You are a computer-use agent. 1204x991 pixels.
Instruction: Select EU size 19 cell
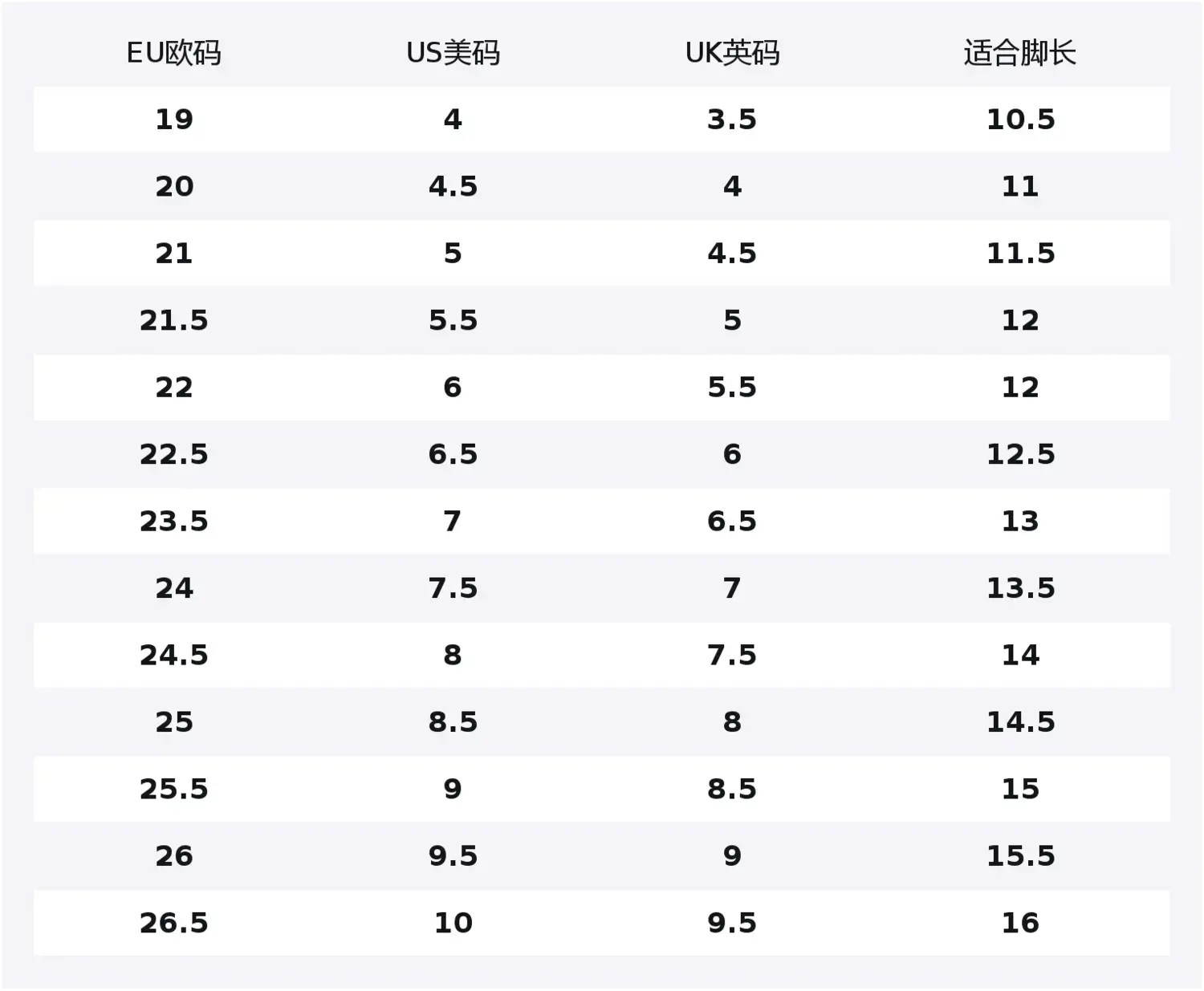click(x=173, y=120)
